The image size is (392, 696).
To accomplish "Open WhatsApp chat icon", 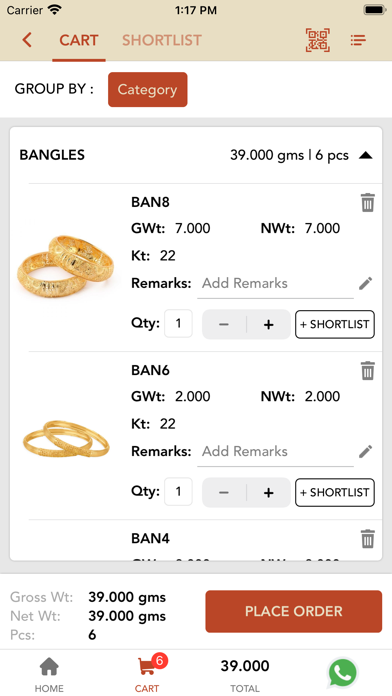I will pyautogui.click(x=342, y=673).
